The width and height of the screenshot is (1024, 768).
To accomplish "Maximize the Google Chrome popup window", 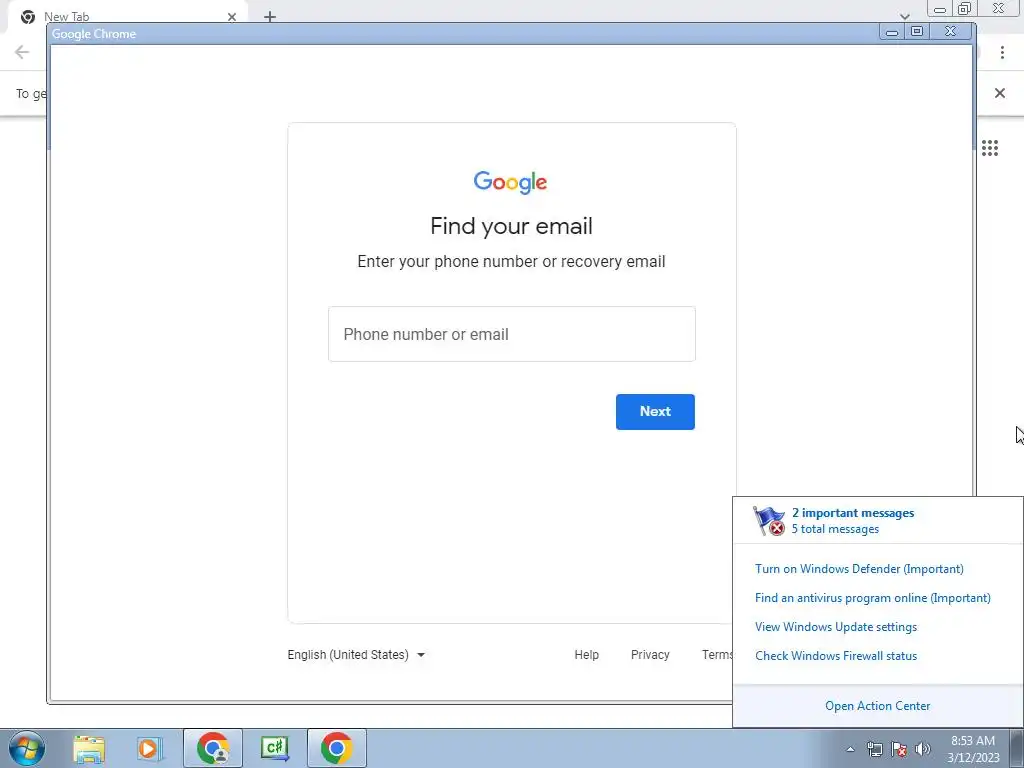I will pos(917,31).
